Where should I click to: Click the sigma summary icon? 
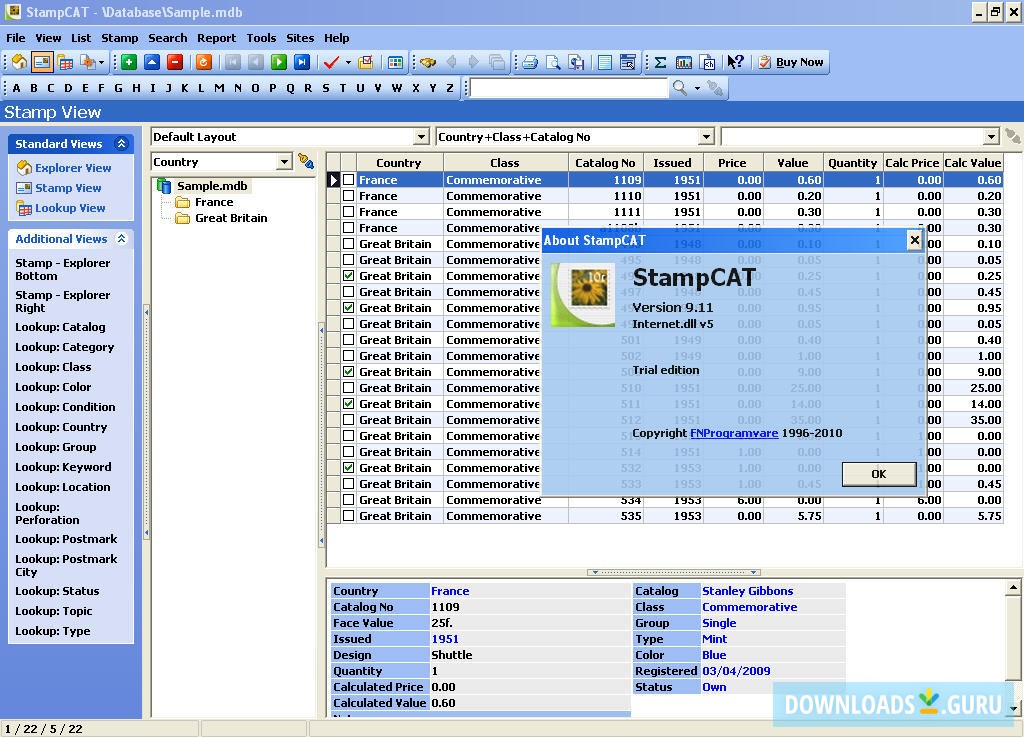660,62
